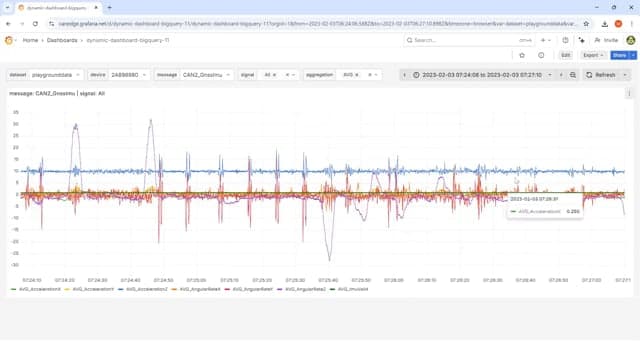Shift time range forward arrow
This screenshot has height=360, width=640.
click(x=561, y=75)
